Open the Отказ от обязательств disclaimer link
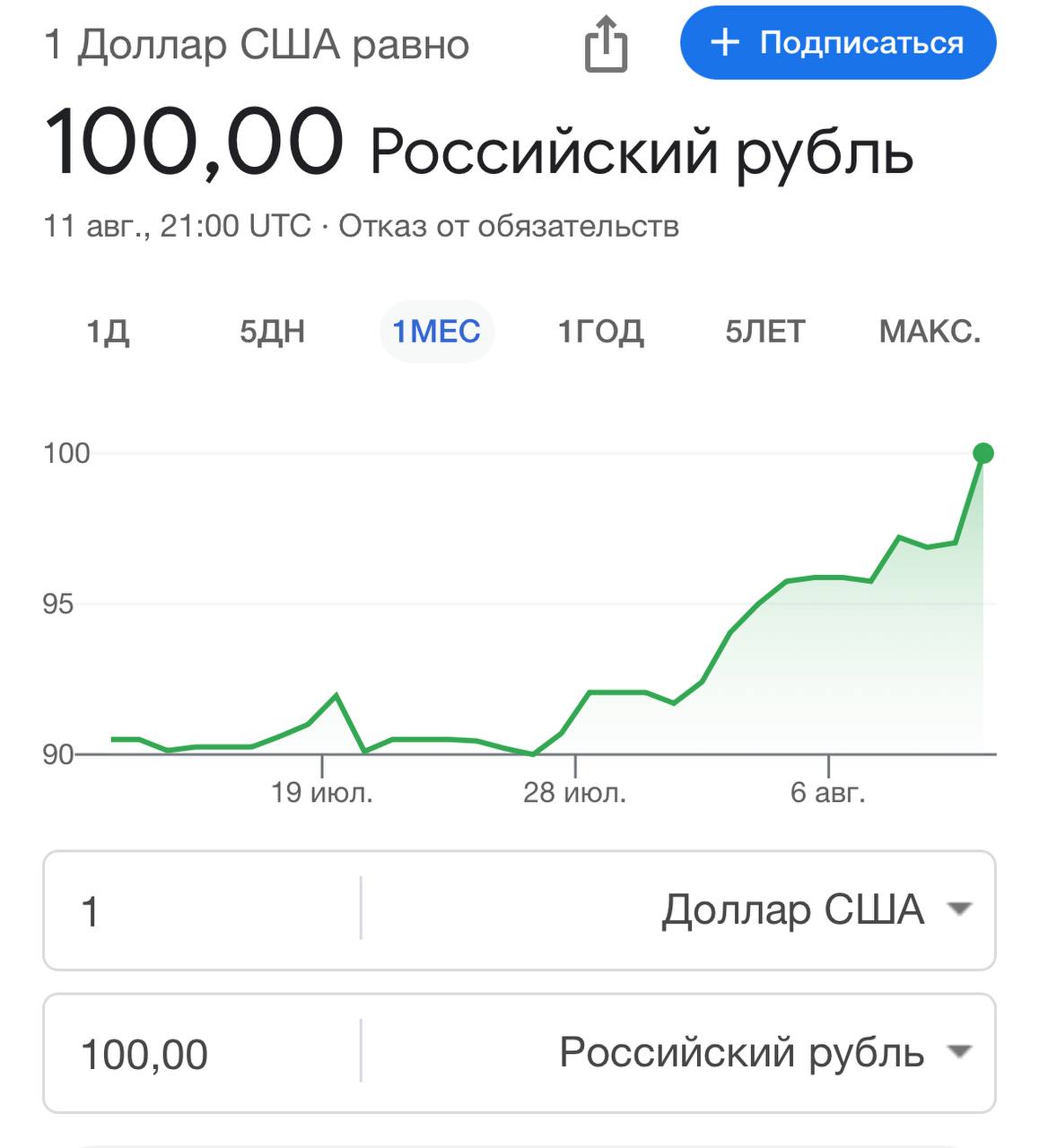This screenshot has height=1148, width=1039. point(509,226)
